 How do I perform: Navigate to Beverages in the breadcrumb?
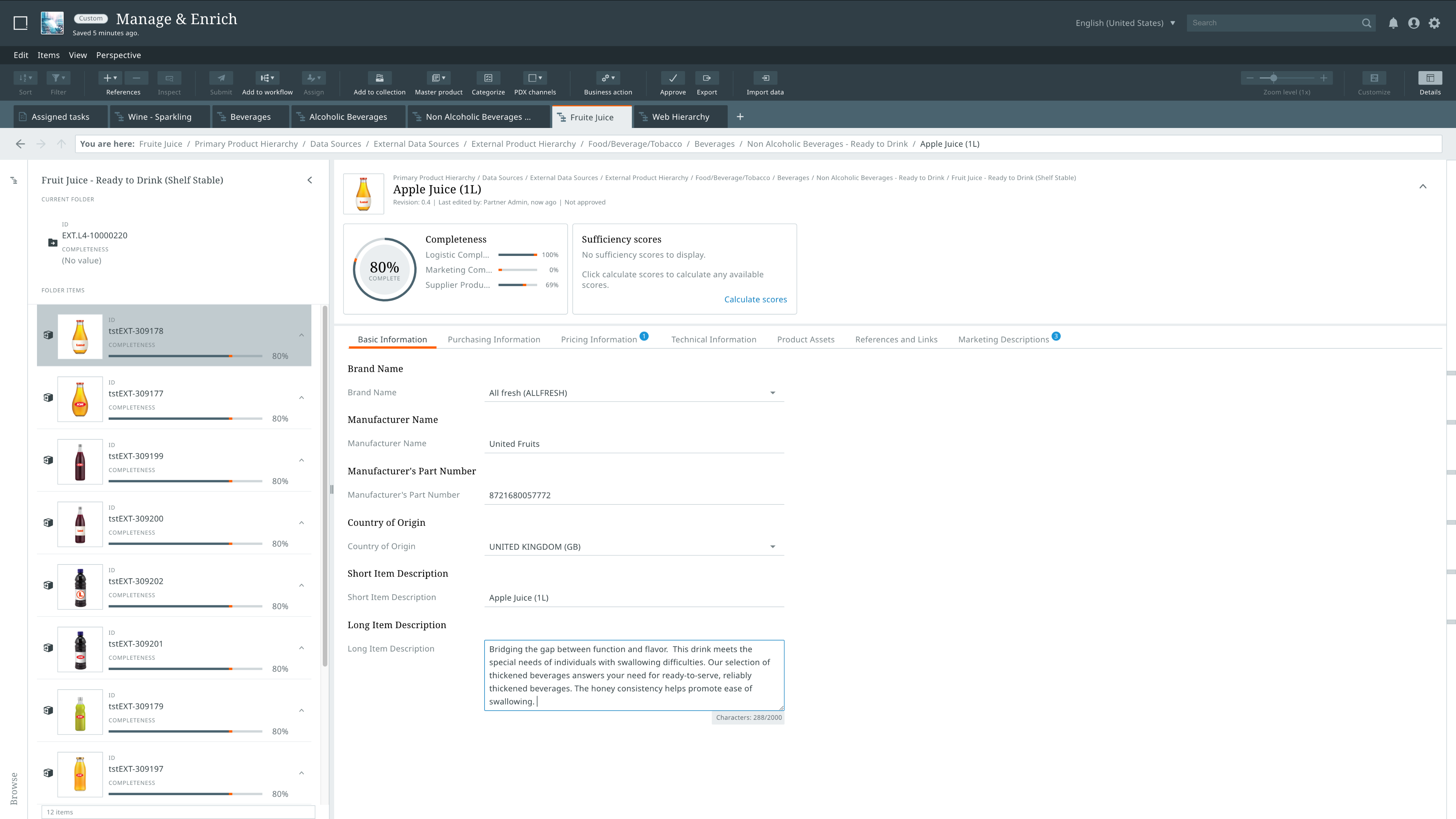click(x=714, y=144)
